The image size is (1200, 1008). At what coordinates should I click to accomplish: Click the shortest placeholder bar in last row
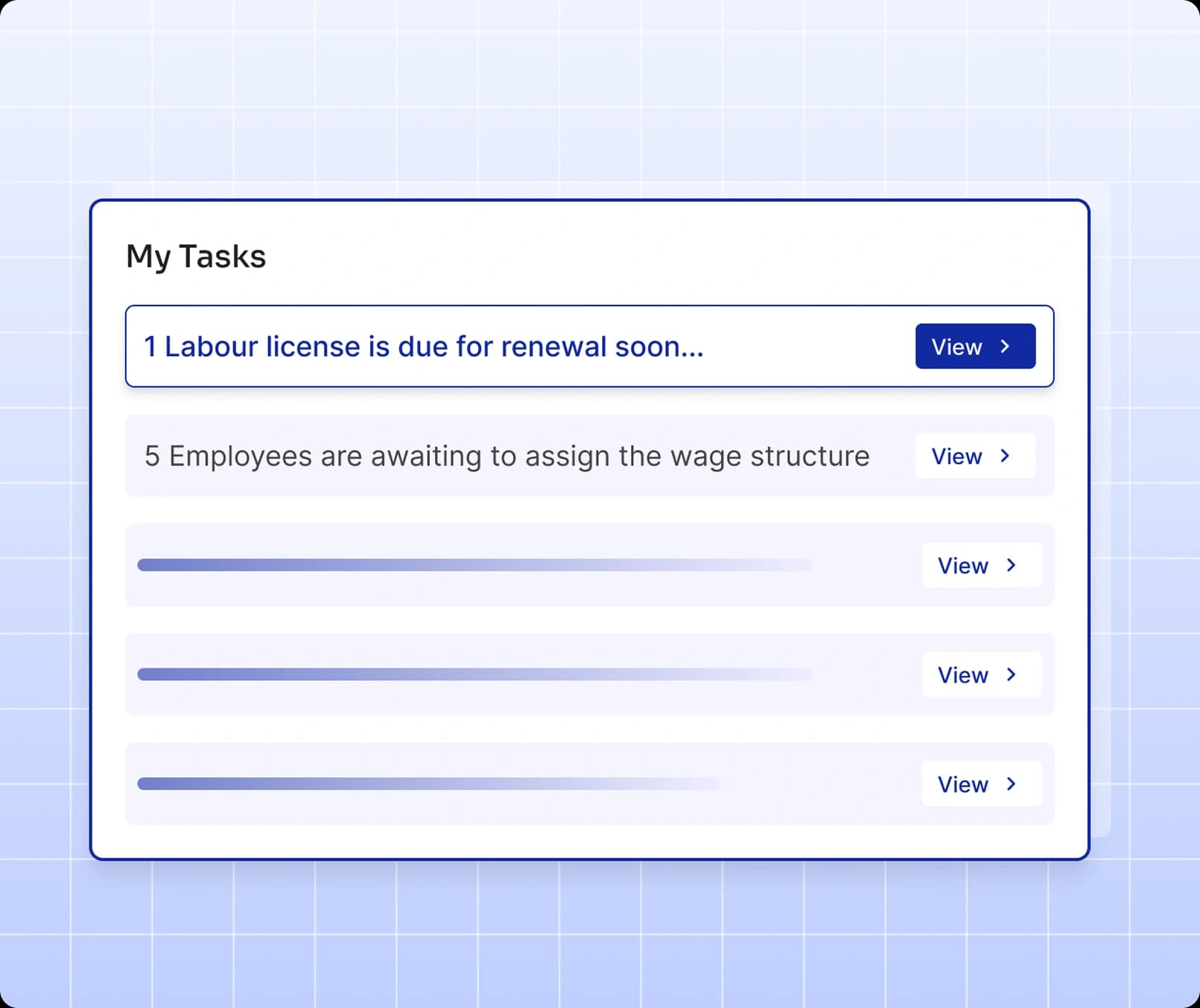tap(428, 784)
